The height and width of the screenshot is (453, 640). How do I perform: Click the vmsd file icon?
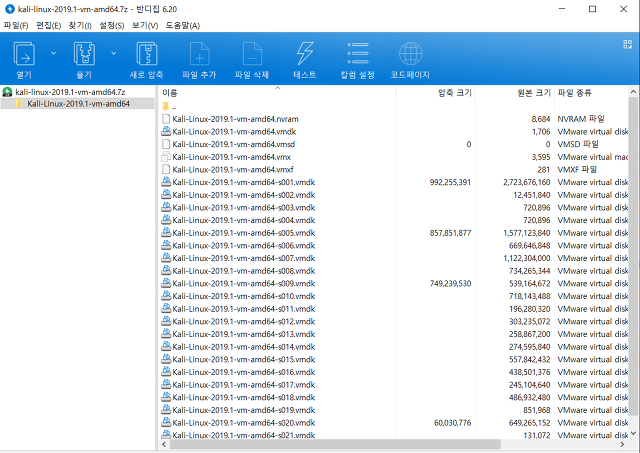pos(166,144)
